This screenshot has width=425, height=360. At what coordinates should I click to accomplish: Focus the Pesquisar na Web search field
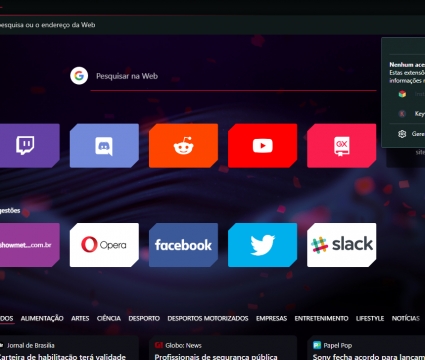point(233,76)
